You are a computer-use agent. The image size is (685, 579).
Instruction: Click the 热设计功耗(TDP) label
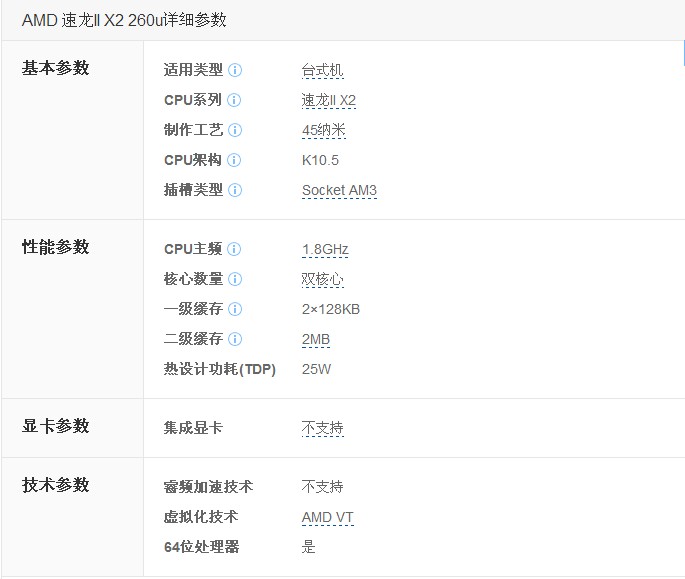coord(220,369)
